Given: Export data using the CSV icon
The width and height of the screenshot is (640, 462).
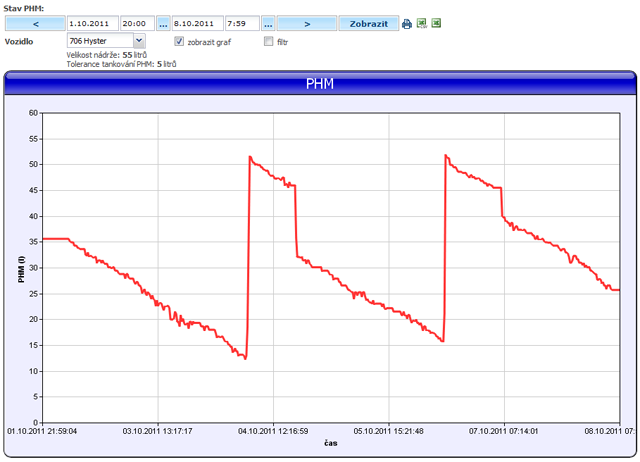Looking at the screenshot, I should point(422,23).
